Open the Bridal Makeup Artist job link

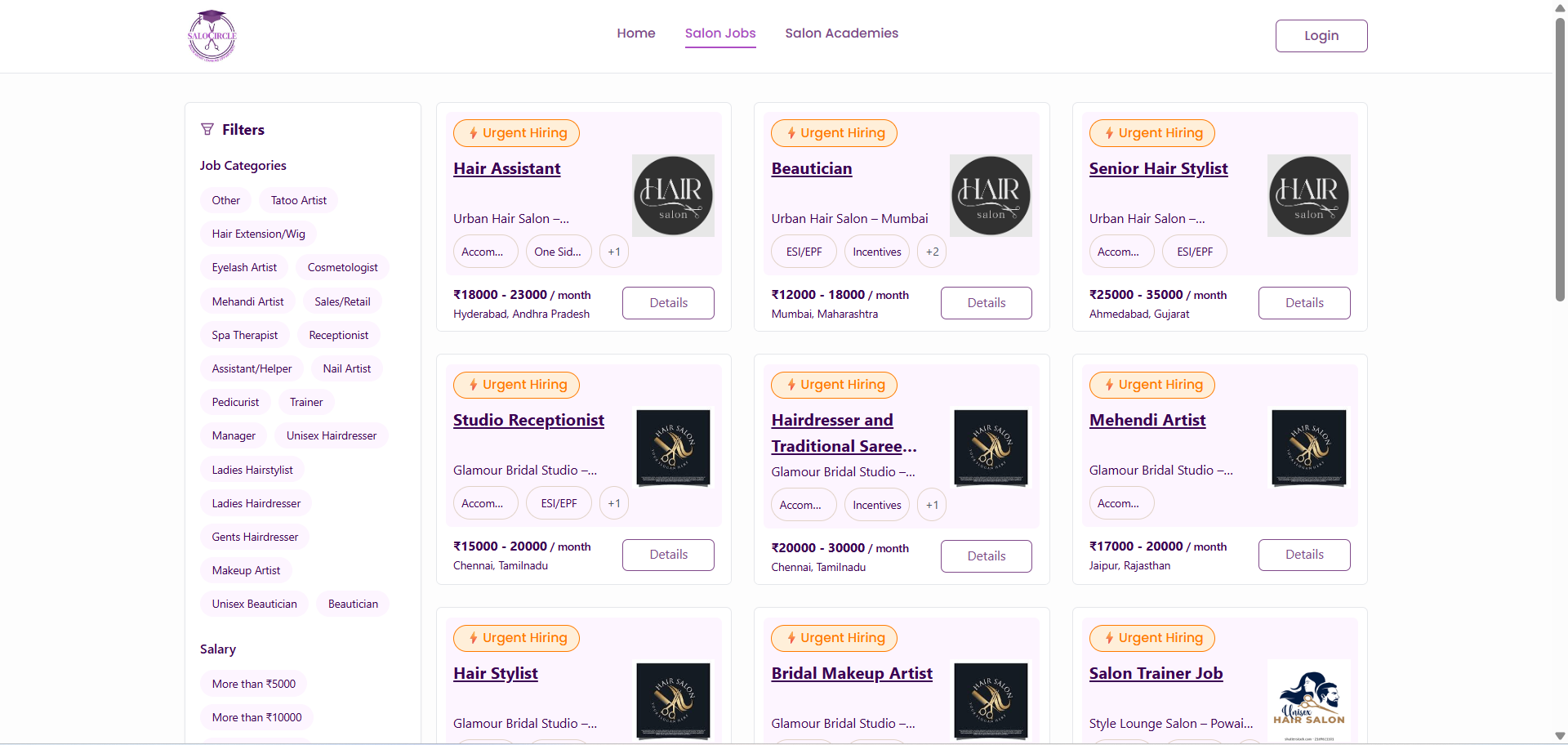(x=852, y=673)
